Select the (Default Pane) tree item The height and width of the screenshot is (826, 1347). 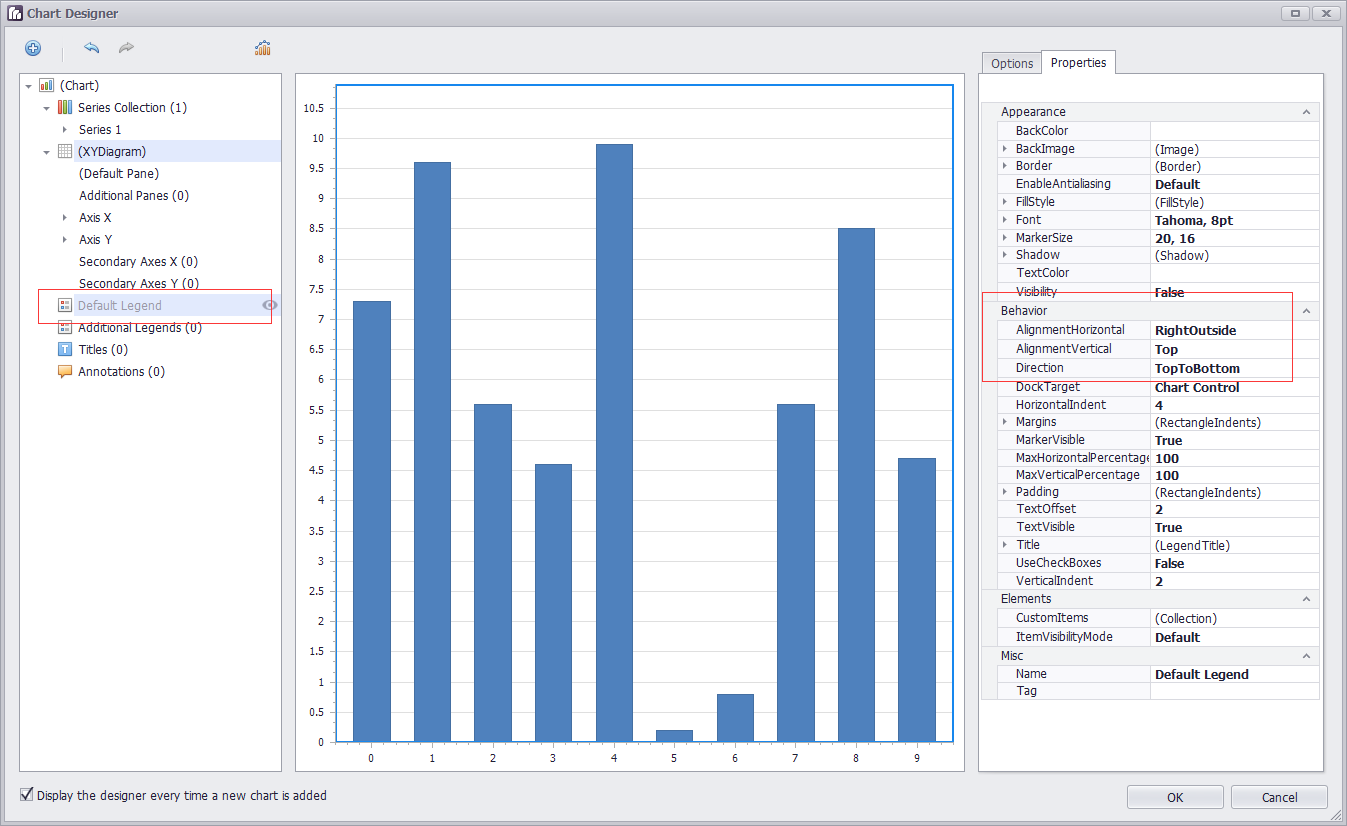click(x=119, y=174)
